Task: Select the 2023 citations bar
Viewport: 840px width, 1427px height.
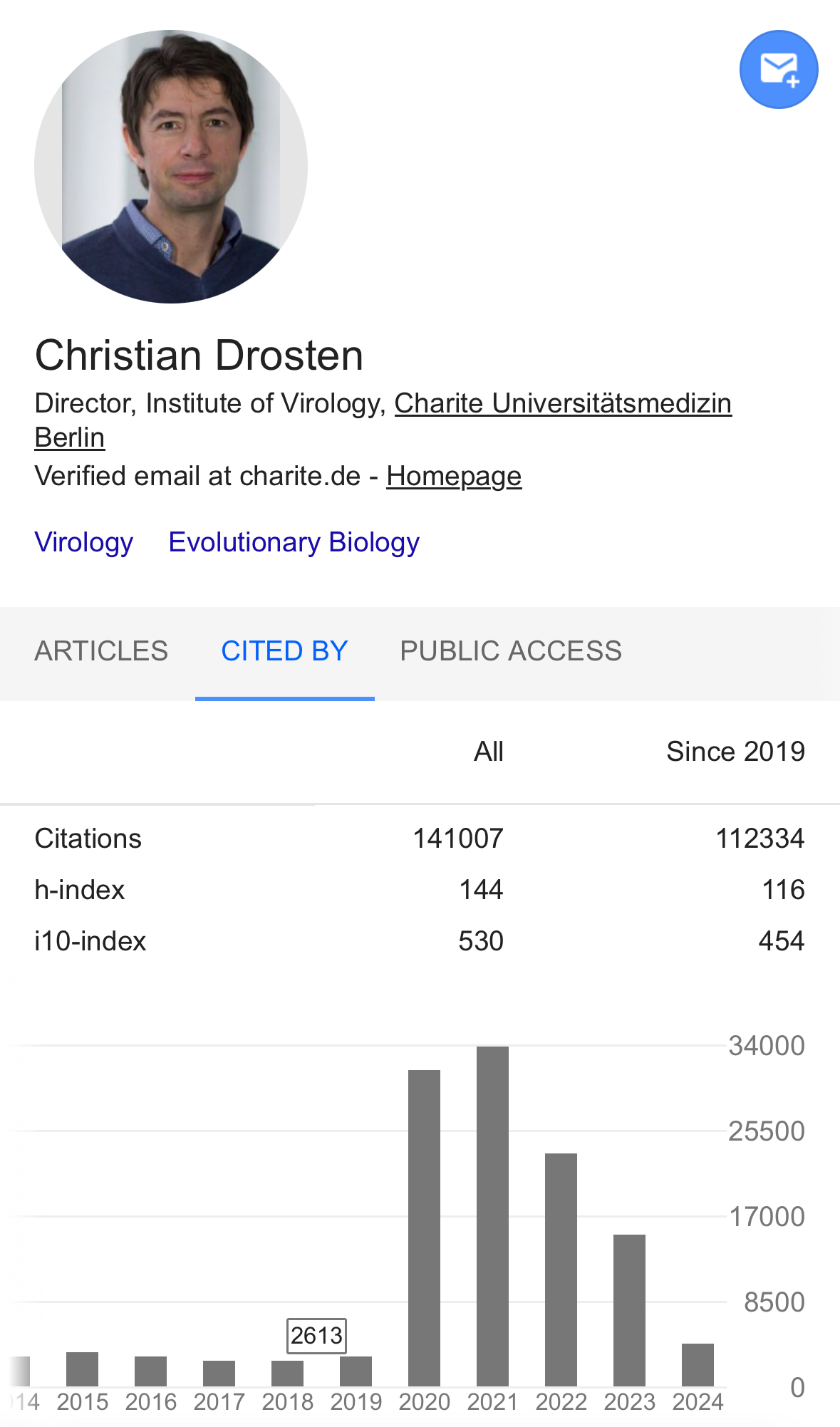Action: [630, 1310]
